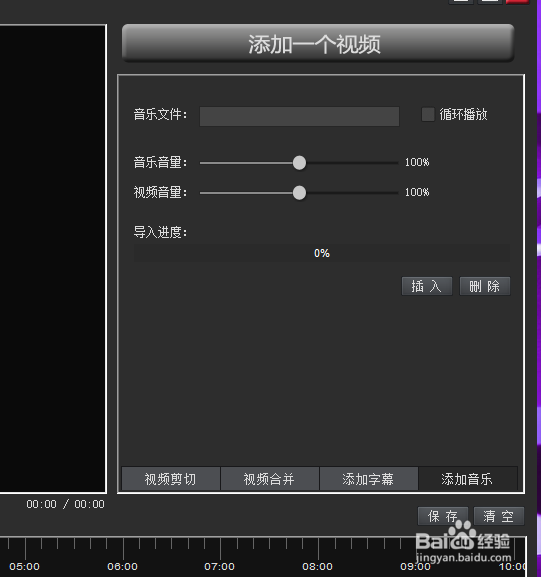Click the 删除 button
Viewport: 541px width, 577px height.
click(485, 286)
